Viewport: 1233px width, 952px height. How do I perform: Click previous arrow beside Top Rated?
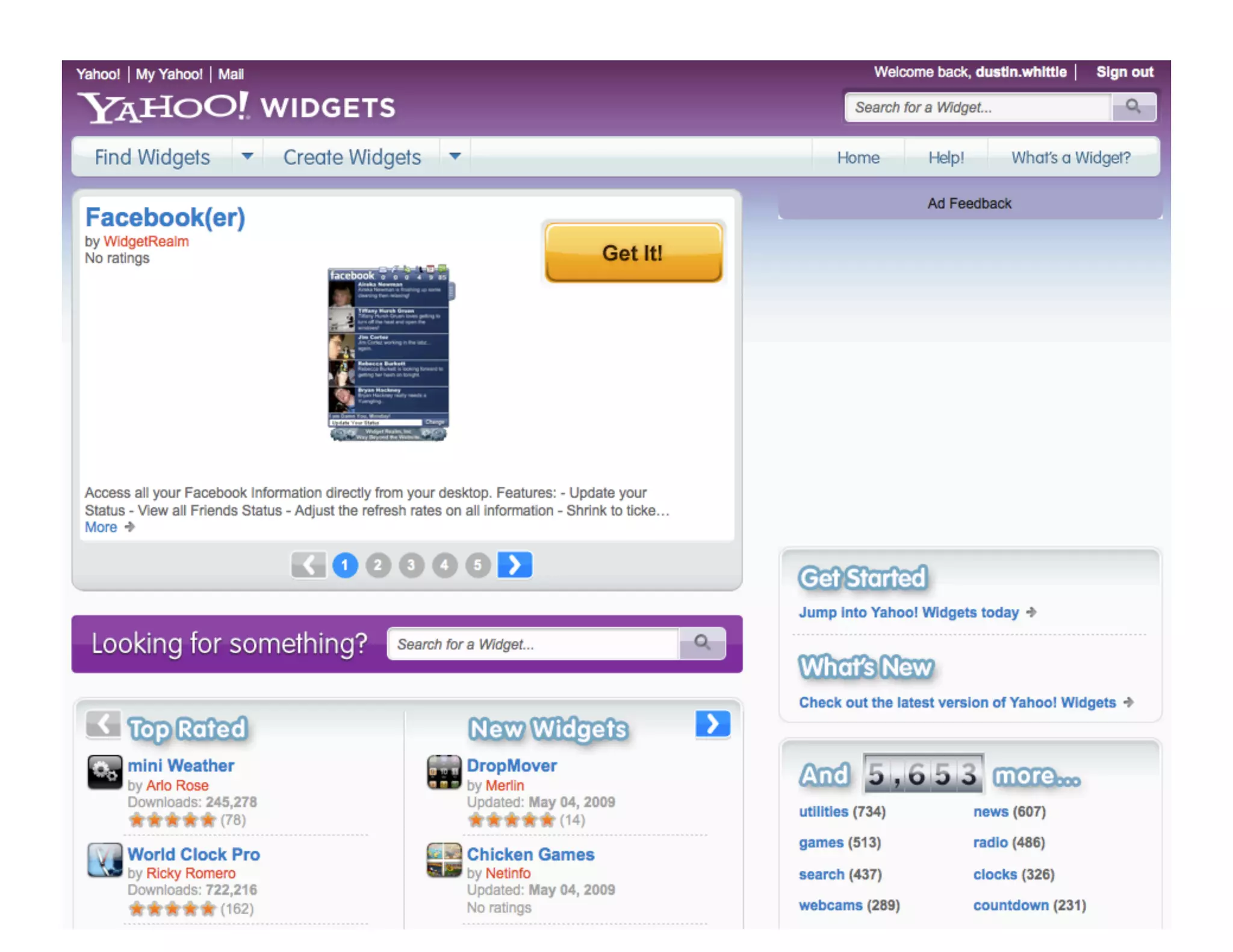[x=103, y=724]
